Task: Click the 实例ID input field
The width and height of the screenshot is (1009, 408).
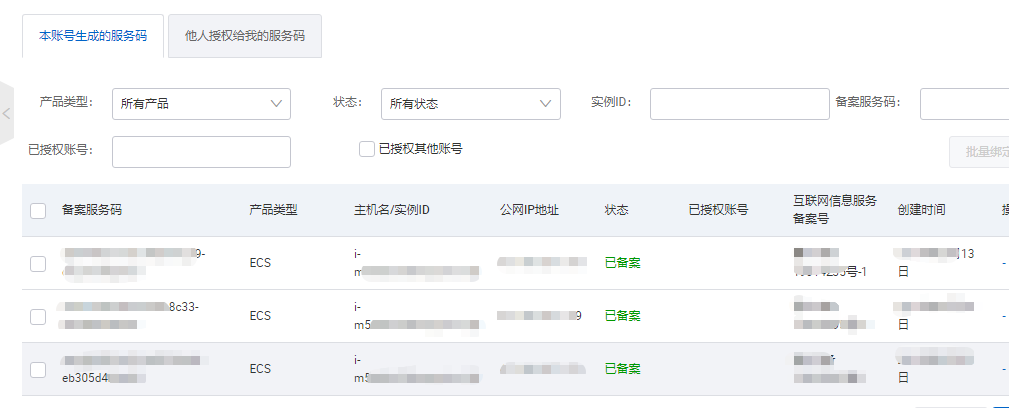Action: click(x=739, y=103)
